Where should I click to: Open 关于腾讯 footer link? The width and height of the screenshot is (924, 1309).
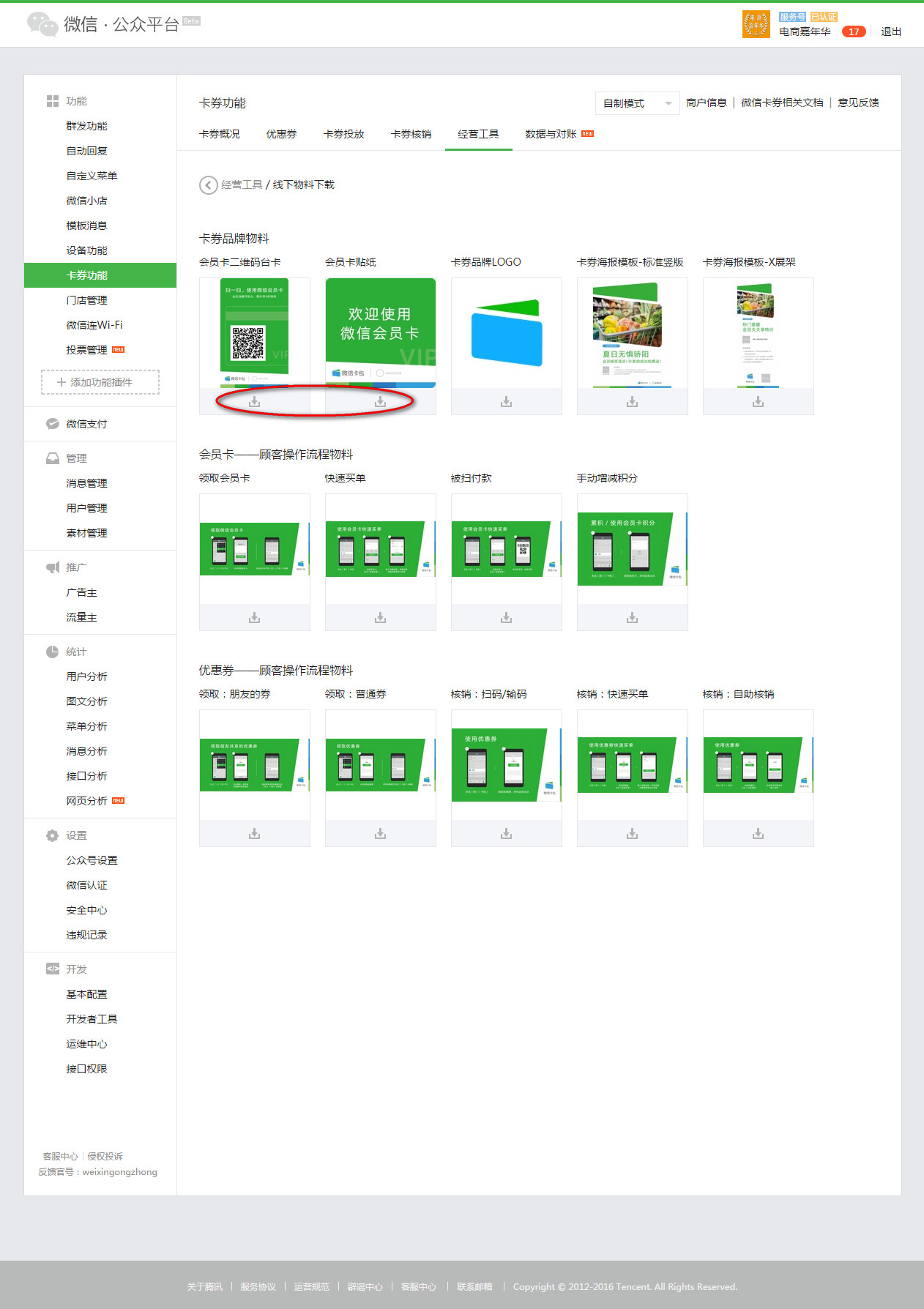[204, 1287]
